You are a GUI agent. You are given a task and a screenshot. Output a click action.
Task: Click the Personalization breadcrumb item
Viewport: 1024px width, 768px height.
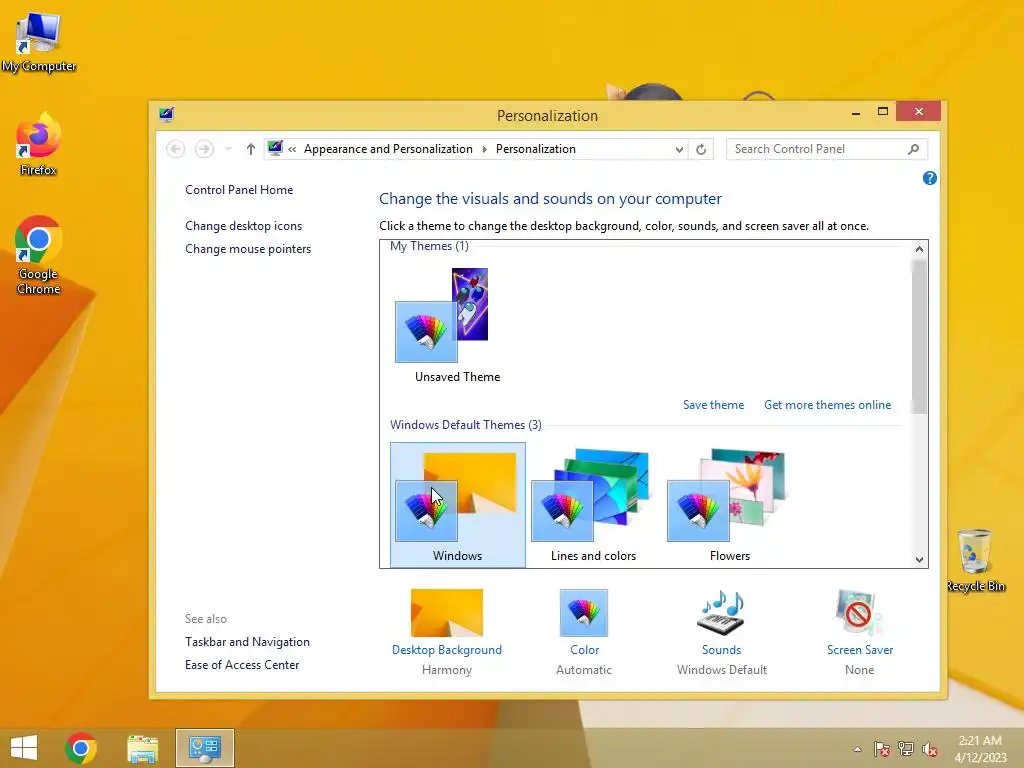click(536, 149)
